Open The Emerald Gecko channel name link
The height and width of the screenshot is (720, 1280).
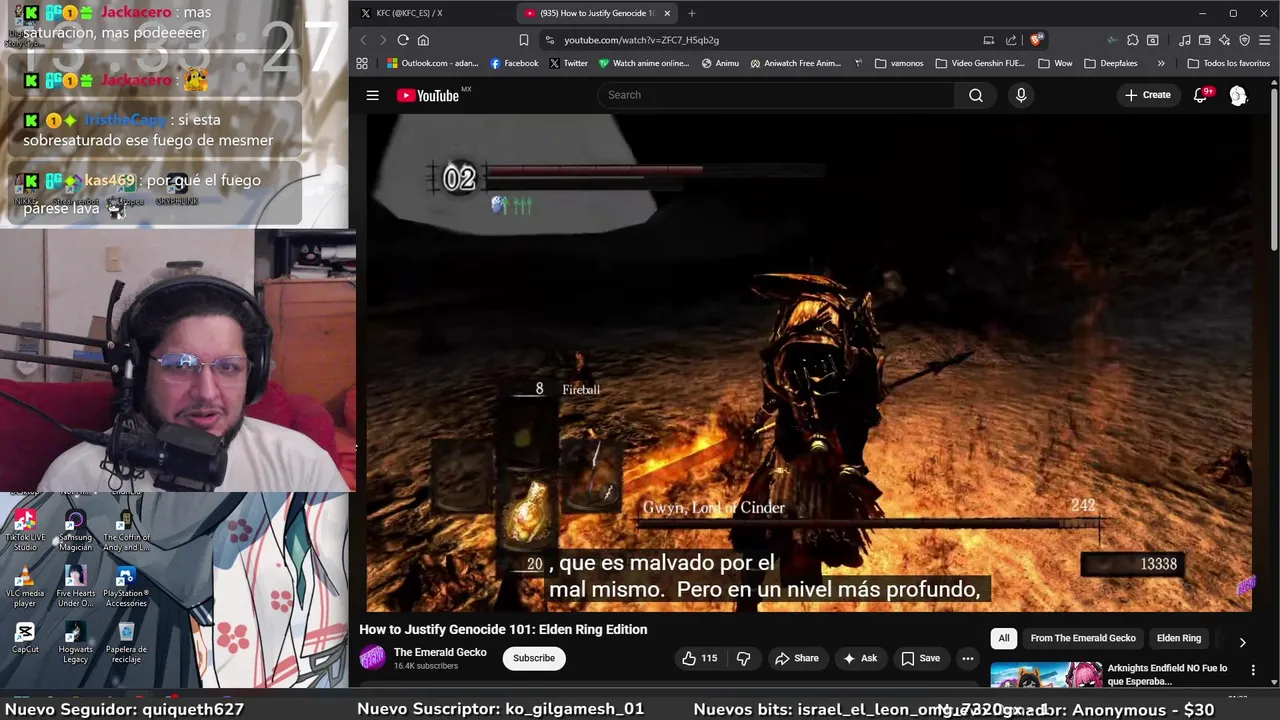440,652
